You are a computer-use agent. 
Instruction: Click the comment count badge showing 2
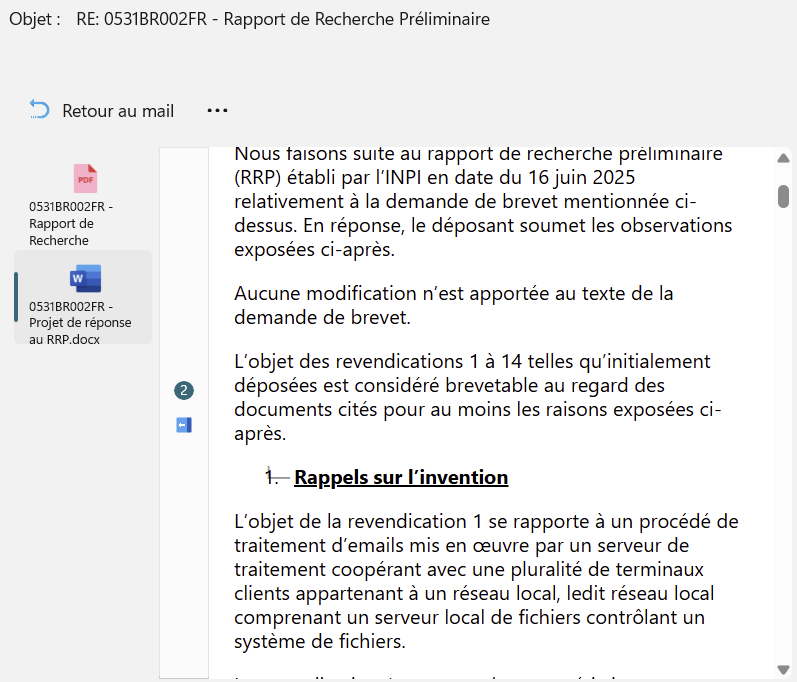(183, 391)
